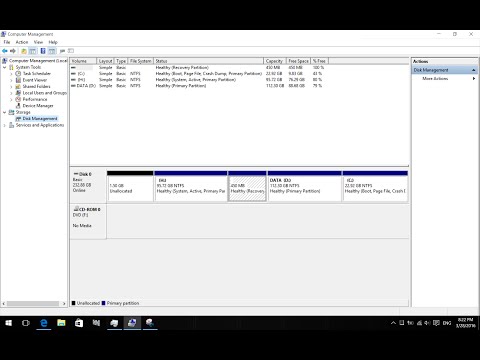Toggle Show/Hide Console Tree toolbar icon
This screenshot has width=480, height=360.
point(32,51)
